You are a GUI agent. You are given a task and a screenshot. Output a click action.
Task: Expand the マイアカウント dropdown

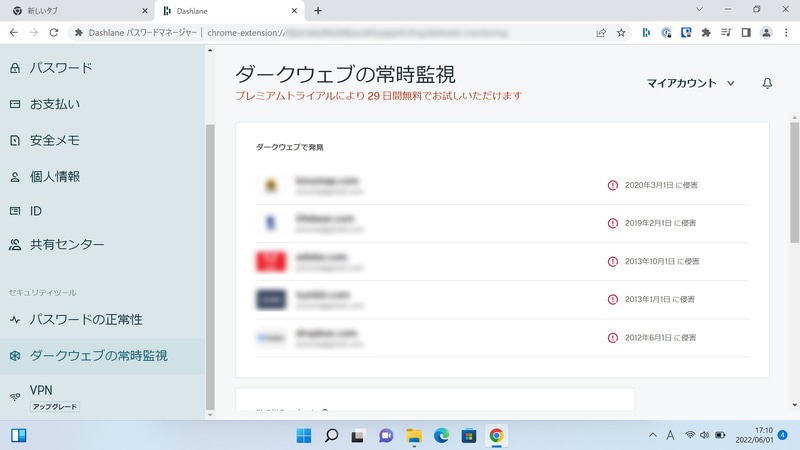coord(691,83)
